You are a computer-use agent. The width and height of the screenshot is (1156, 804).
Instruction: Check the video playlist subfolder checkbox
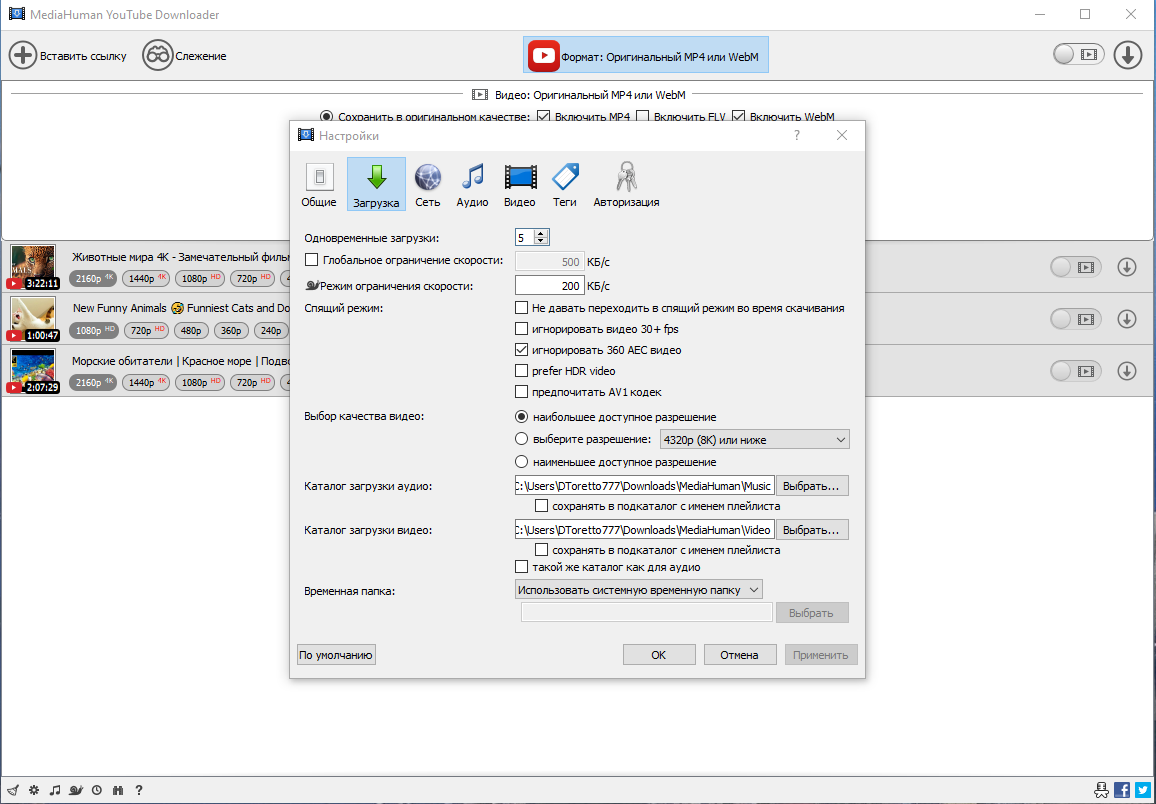(x=541, y=550)
